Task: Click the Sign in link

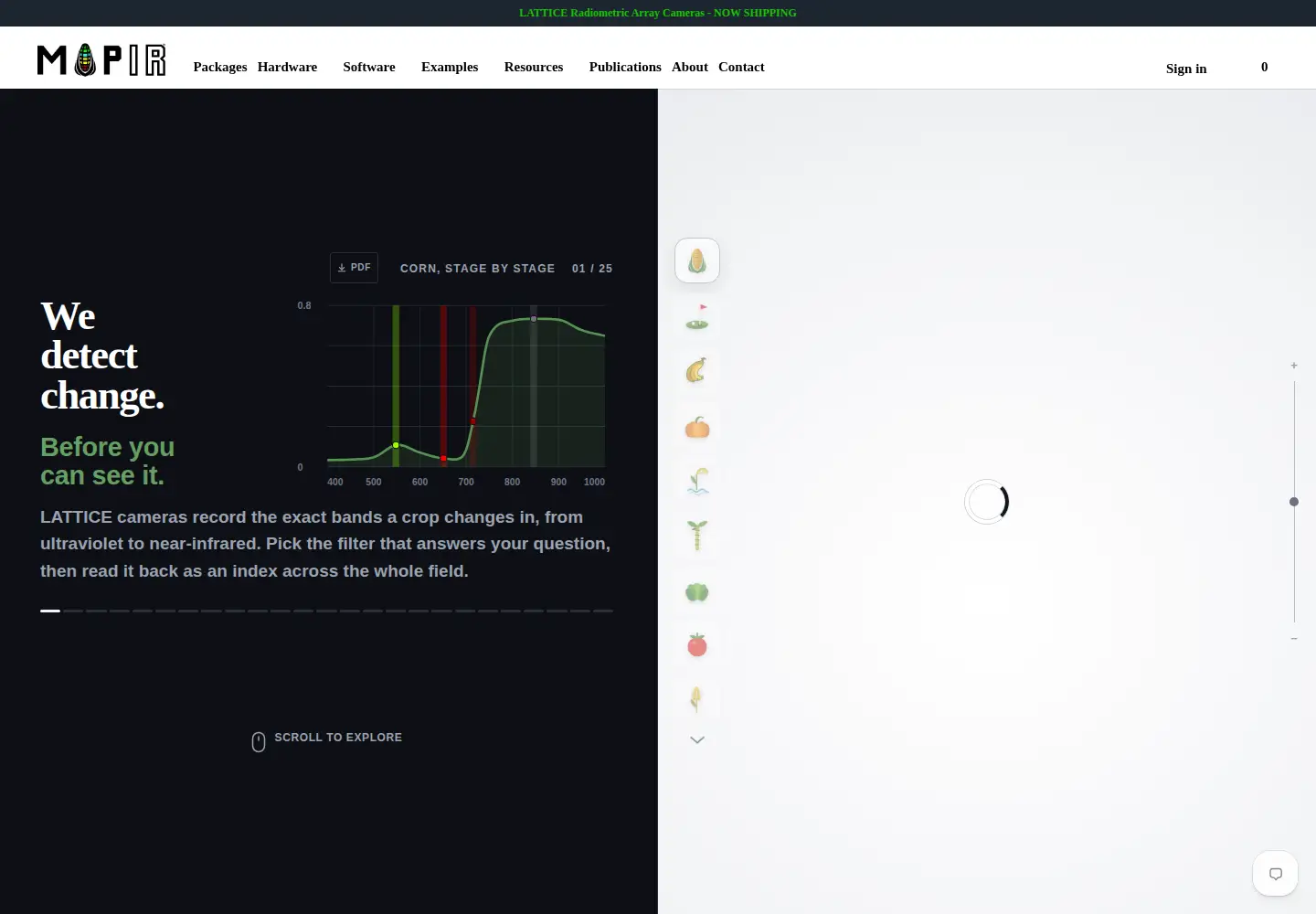Action: [x=1186, y=69]
